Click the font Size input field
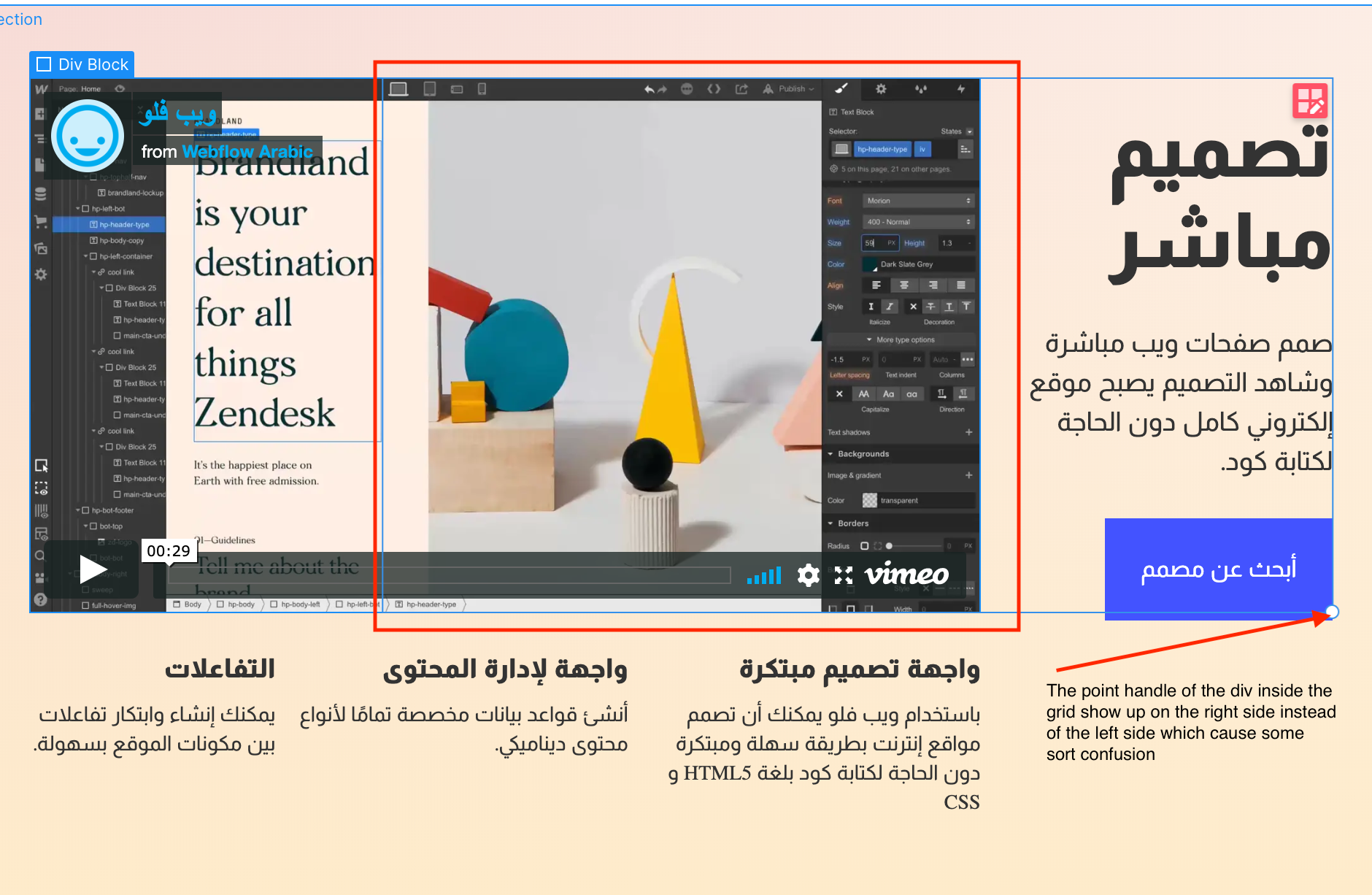1372x895 pixels. (879, 243)
